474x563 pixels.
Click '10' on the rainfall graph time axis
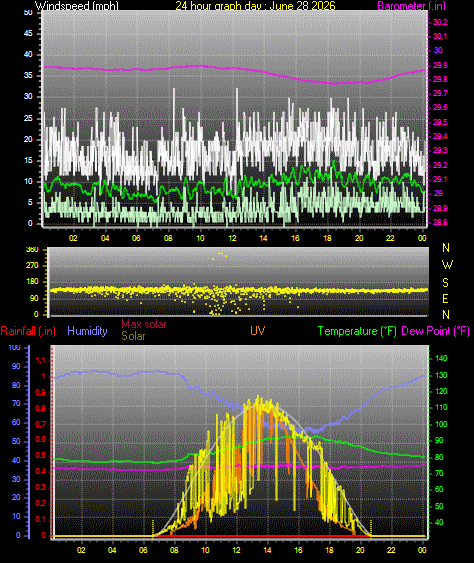[205, 550]
